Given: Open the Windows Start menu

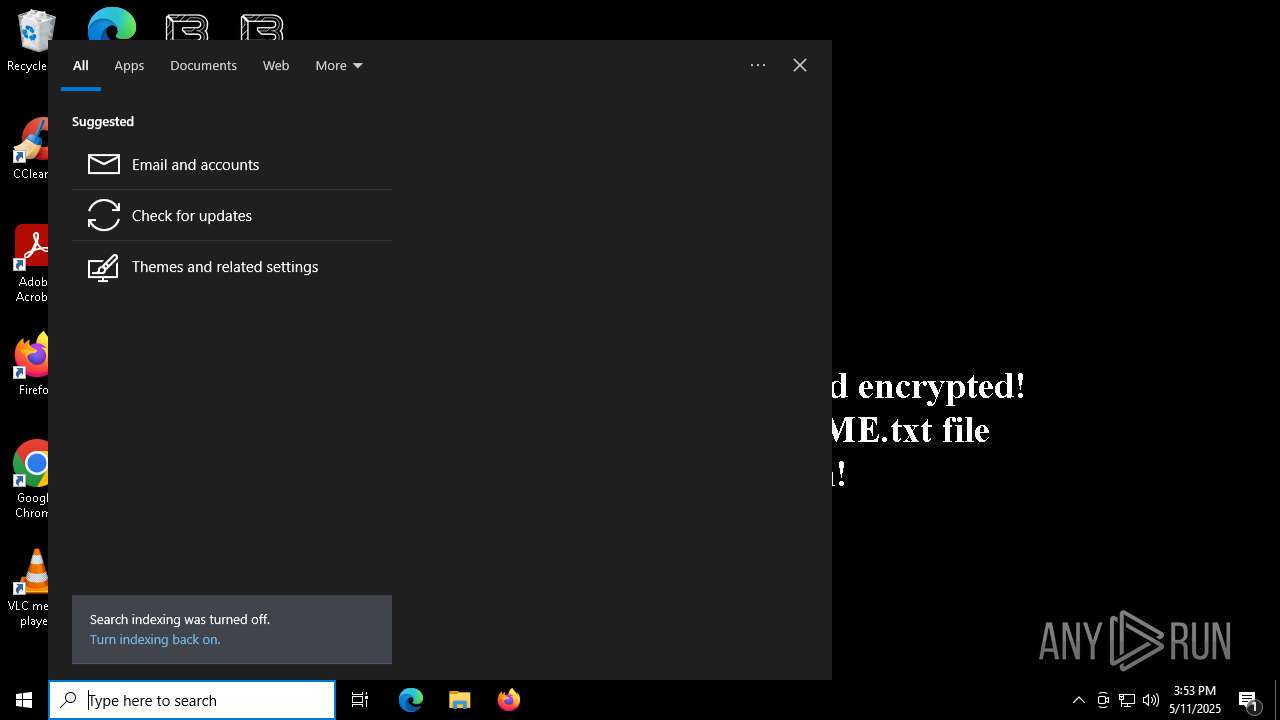Looking at the screenshot, I should tap(24, 700).
